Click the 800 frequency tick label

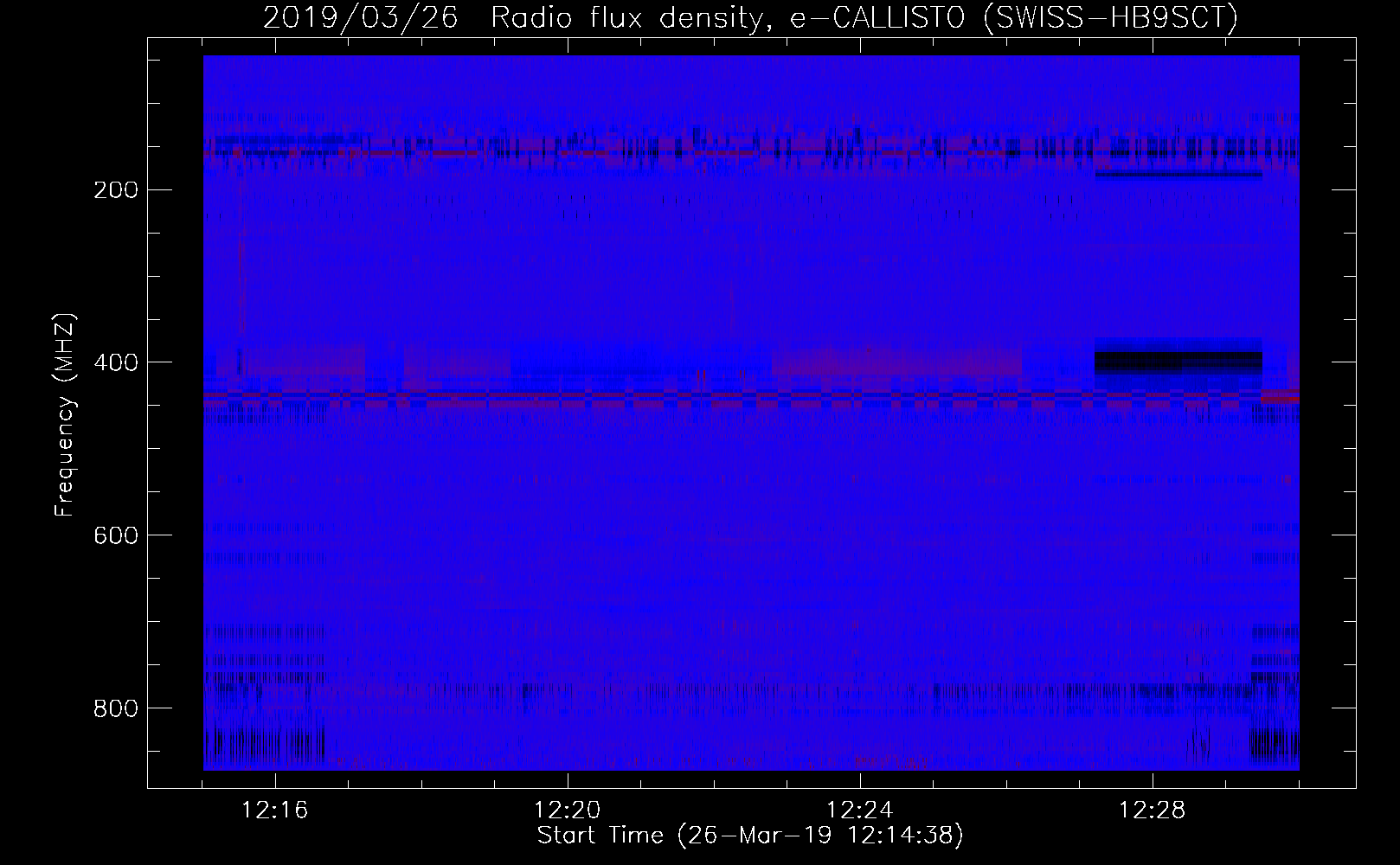pos(116,708)
